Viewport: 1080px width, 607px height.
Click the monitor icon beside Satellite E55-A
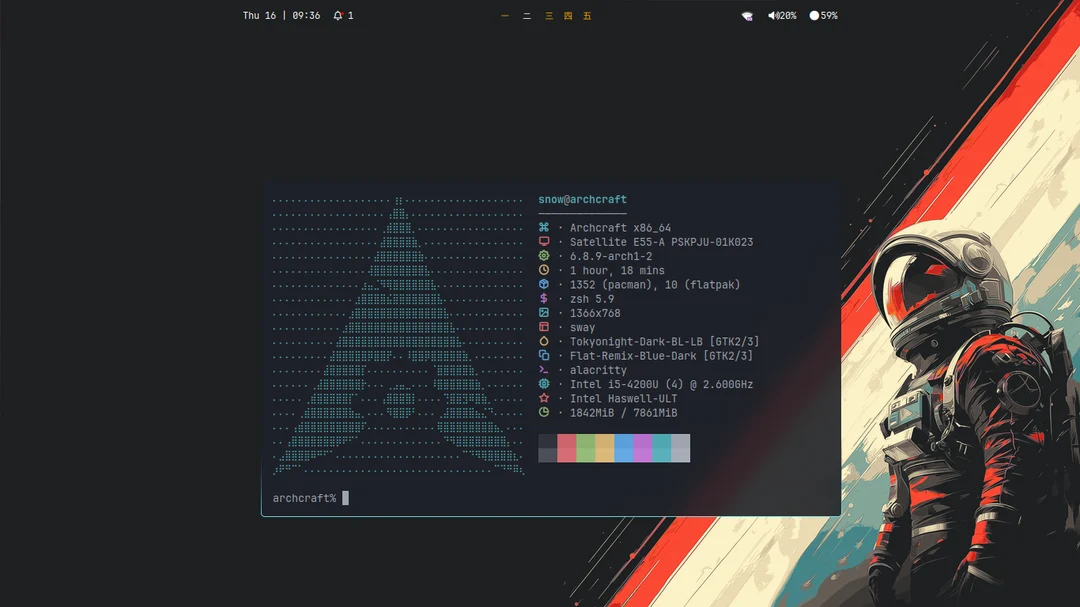tap(544, 241)
